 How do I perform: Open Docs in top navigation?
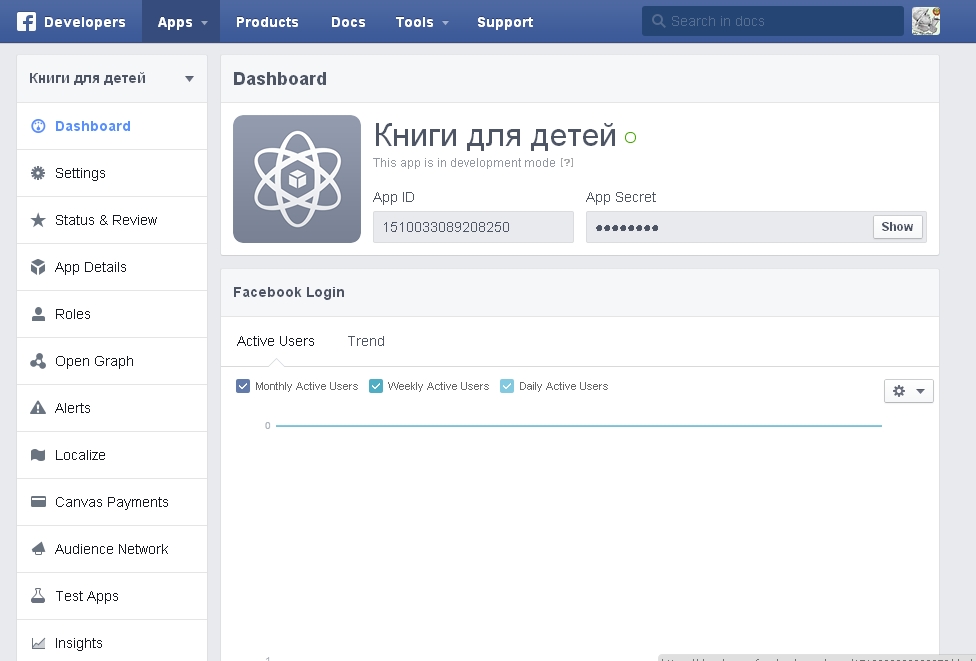(x=348, y=22)
